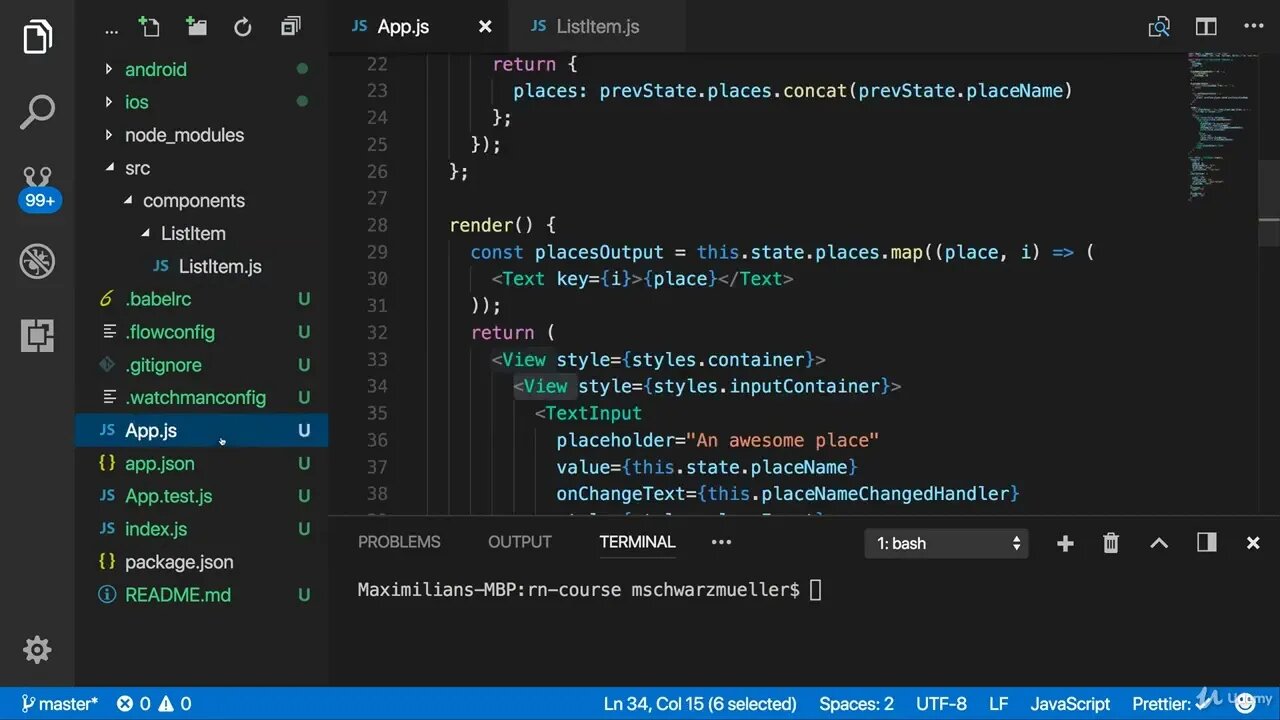This screenshot has height=720, width=1280.
Task: Switch to the App.js editor tab
Action: (403, 27)
